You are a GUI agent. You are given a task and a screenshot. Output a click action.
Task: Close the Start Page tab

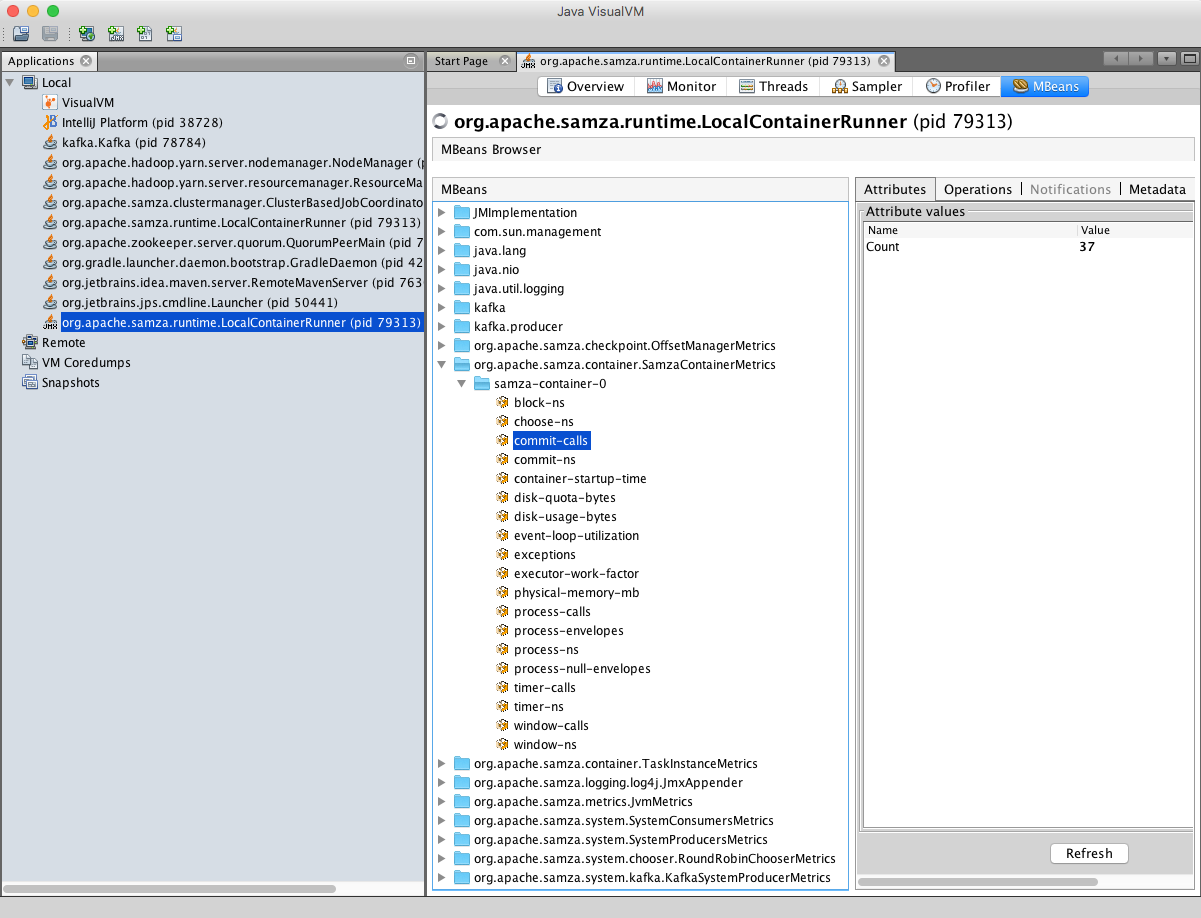tap(504, 61)
